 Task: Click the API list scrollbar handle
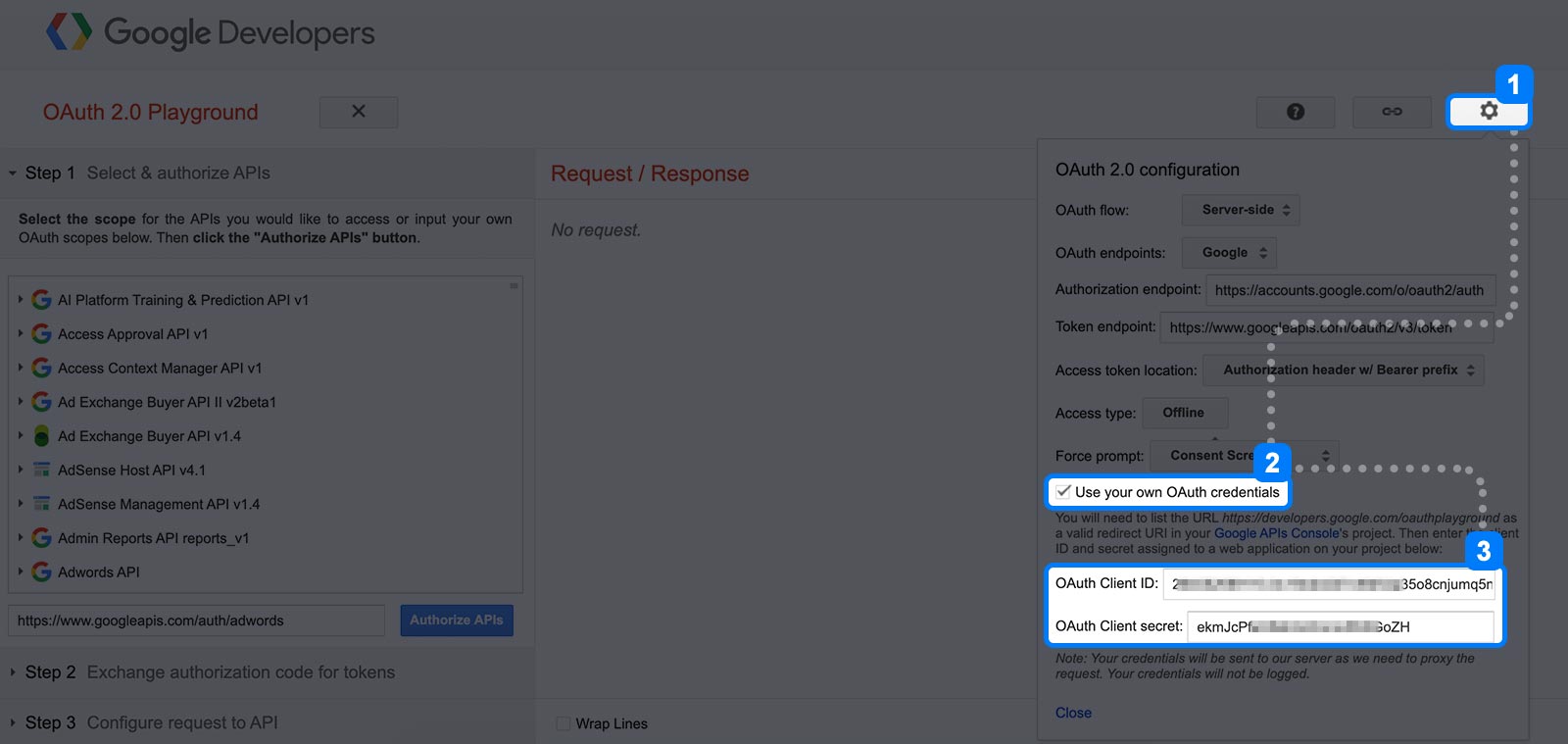[514, 286]
